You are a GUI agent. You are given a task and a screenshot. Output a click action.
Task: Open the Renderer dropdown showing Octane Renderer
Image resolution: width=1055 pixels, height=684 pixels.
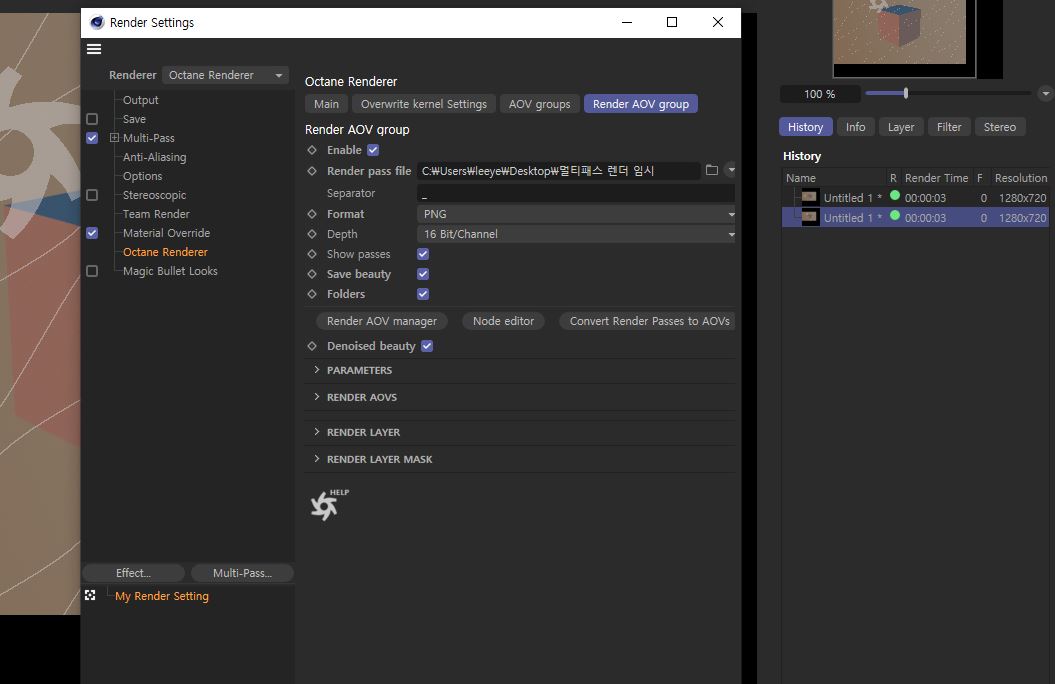[225, 75]
